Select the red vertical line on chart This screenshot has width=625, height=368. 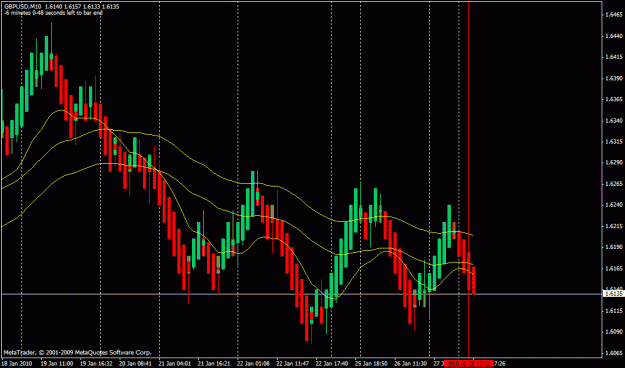pos(468,179)
